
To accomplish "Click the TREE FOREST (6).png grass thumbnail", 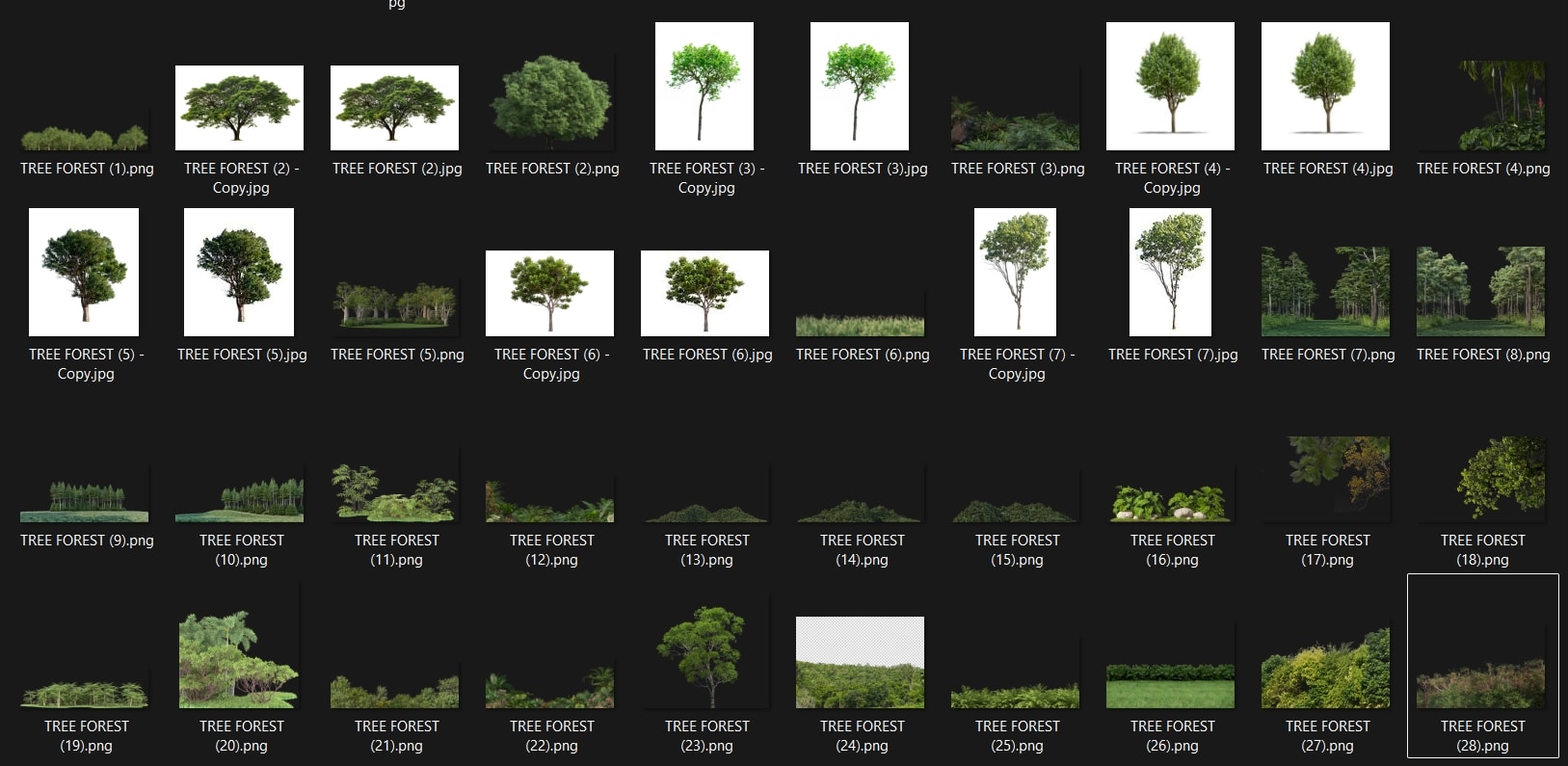I will tap(860, 322).
